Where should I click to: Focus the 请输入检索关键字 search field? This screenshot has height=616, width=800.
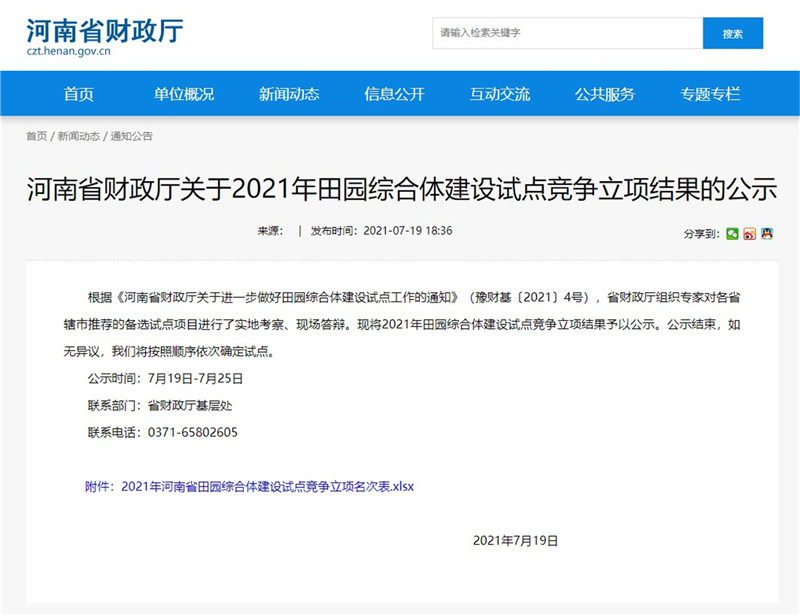click(x=567, y=33)
